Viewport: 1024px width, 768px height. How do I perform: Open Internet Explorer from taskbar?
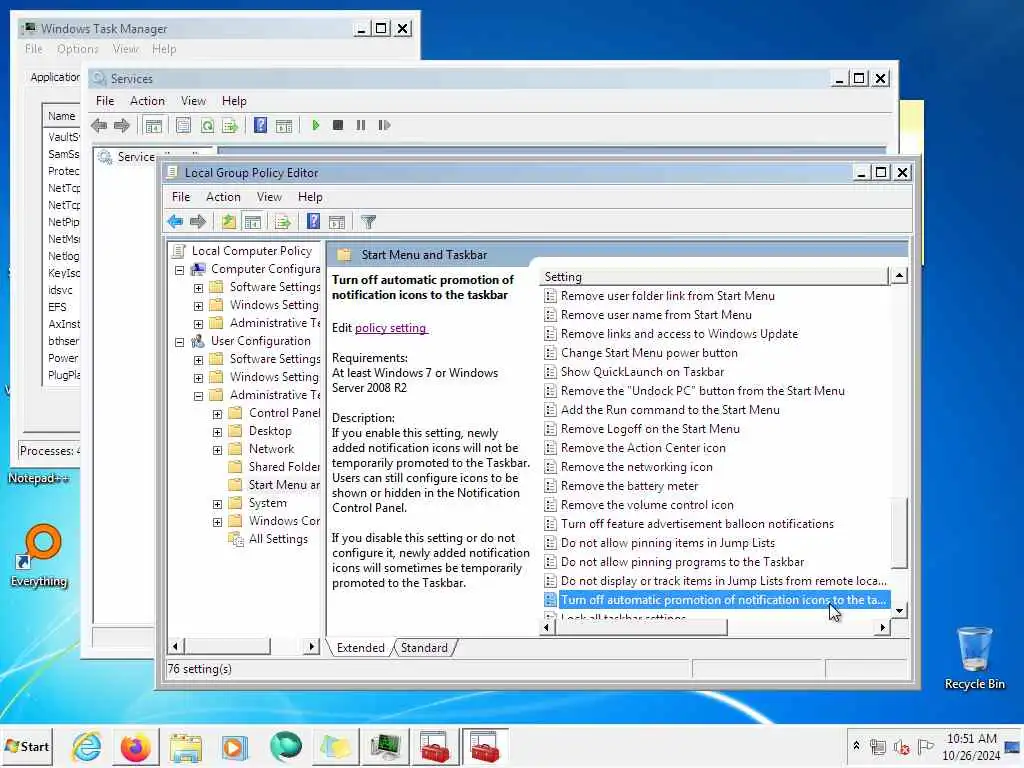pos(87,746)
